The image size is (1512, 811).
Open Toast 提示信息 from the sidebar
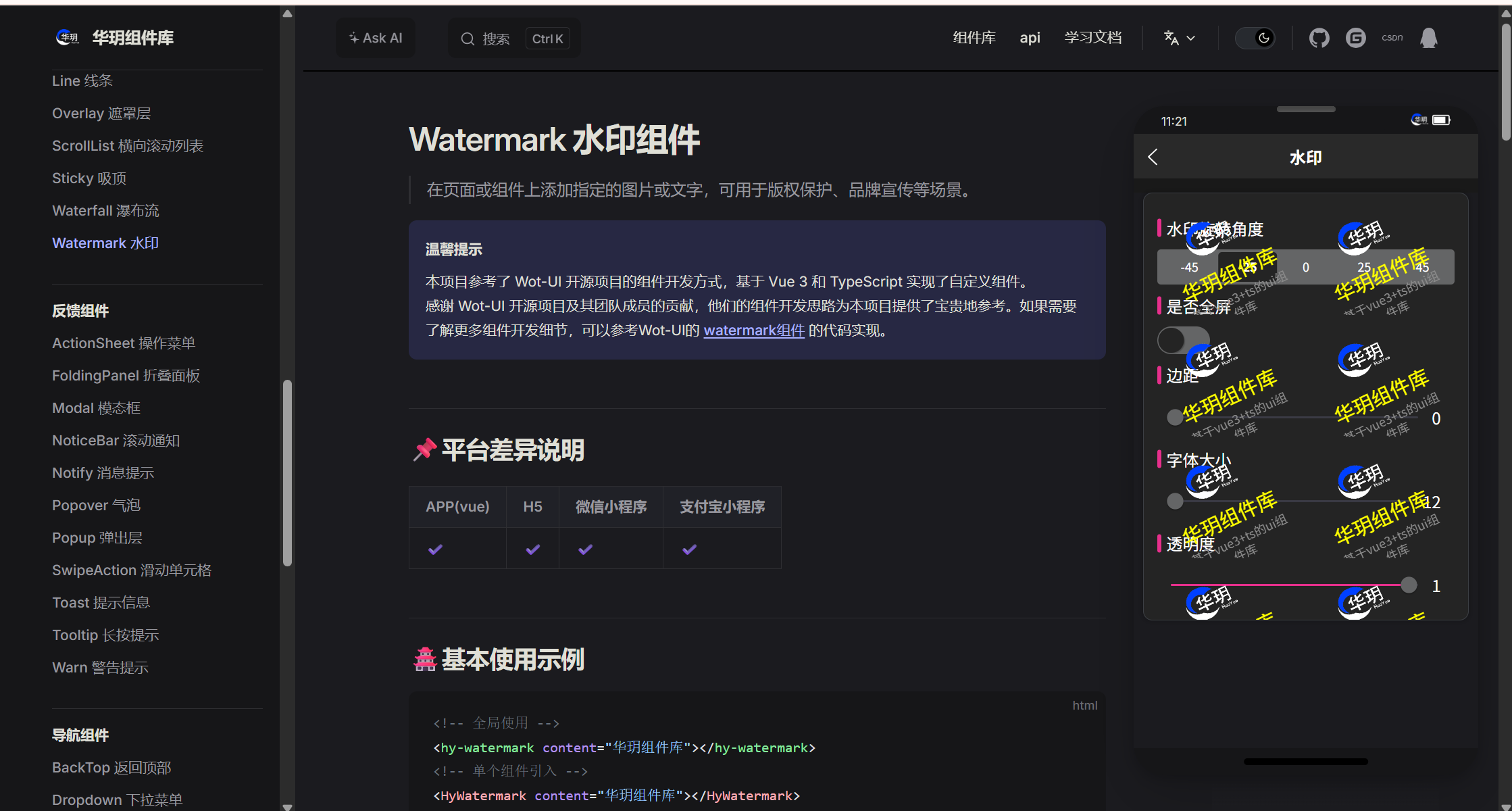pos(101,602)
